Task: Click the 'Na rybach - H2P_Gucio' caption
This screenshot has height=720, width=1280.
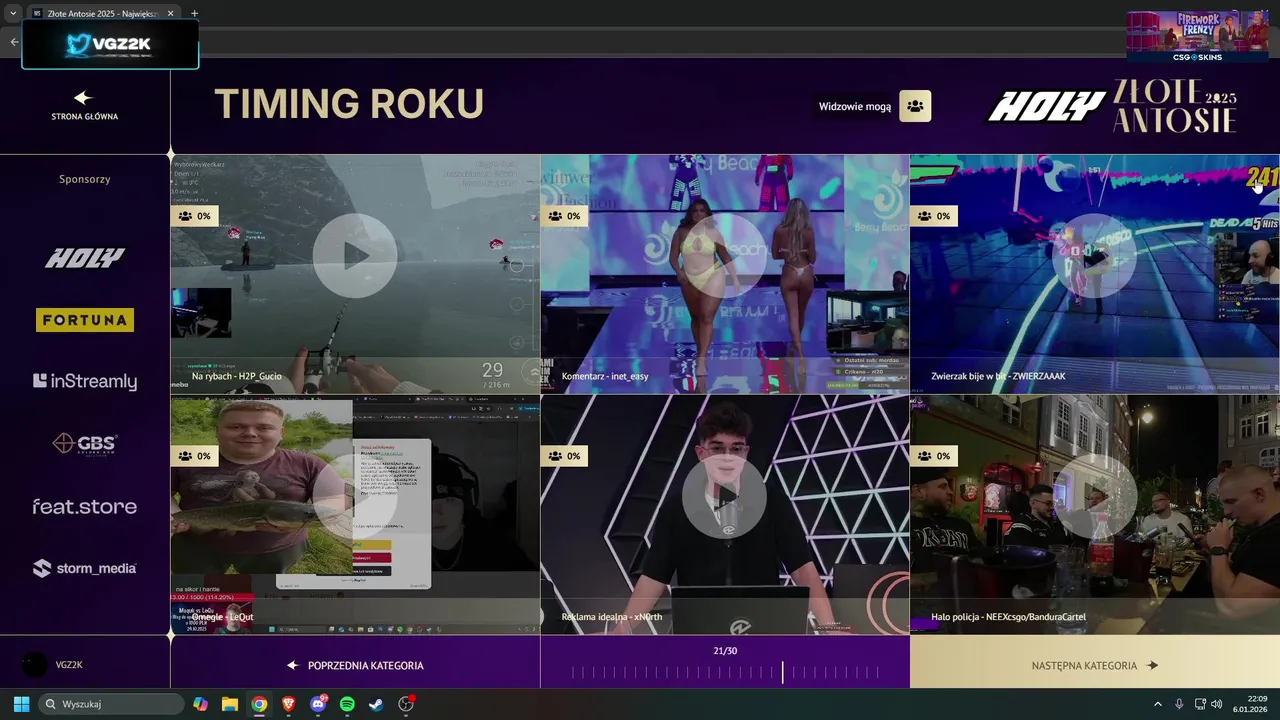Action: (x=237, y=377)
